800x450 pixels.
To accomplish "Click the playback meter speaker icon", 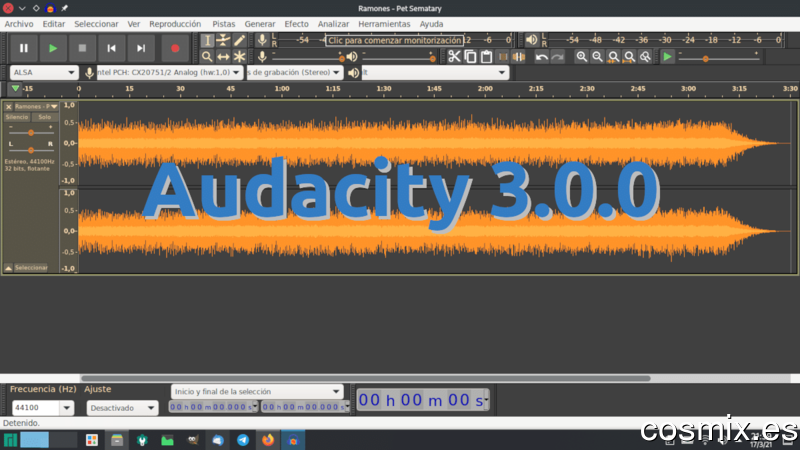I will tap(532, 40).
